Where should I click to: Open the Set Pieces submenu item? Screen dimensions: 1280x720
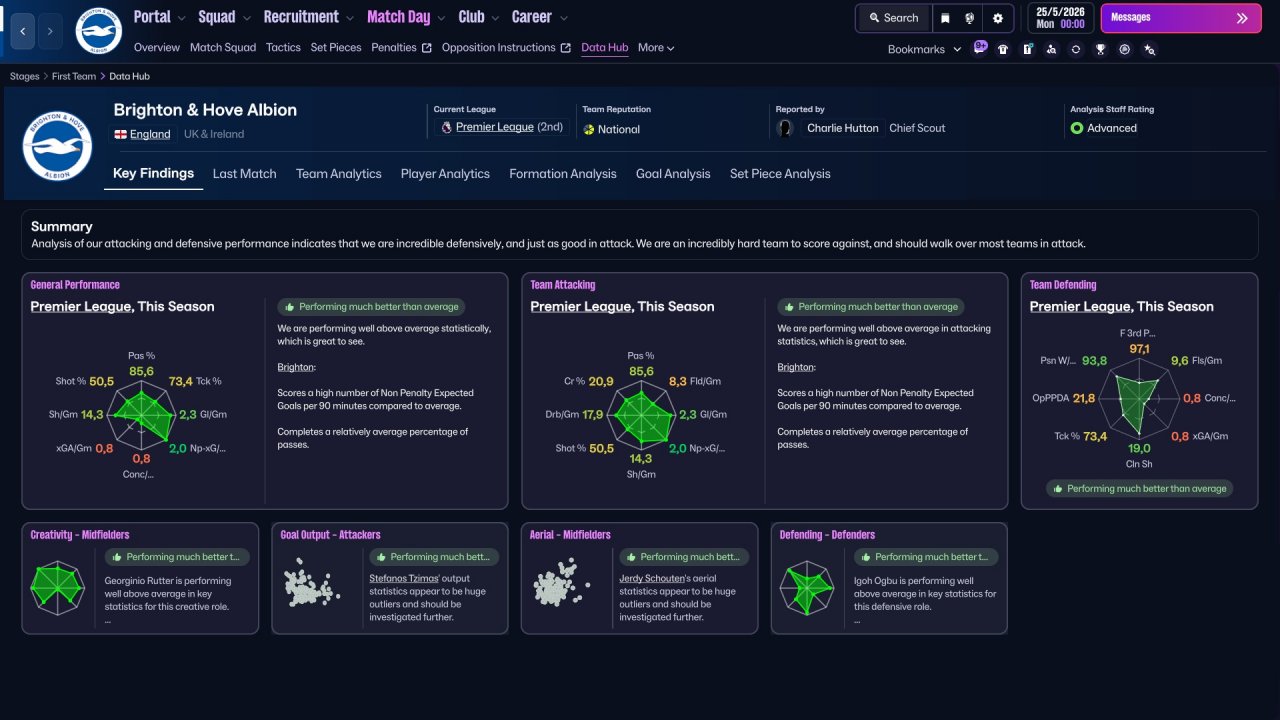[336, 48]
